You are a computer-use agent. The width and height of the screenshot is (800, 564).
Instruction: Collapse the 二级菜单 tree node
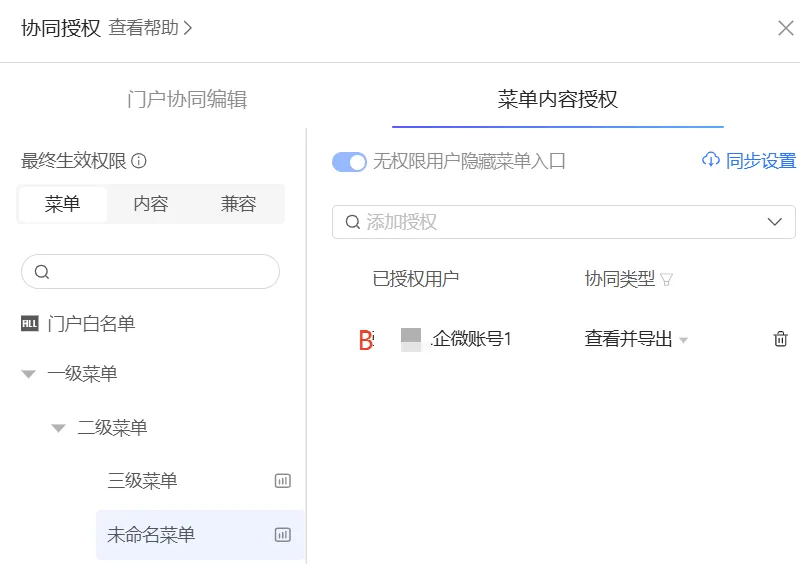click(x=58, y=428)
